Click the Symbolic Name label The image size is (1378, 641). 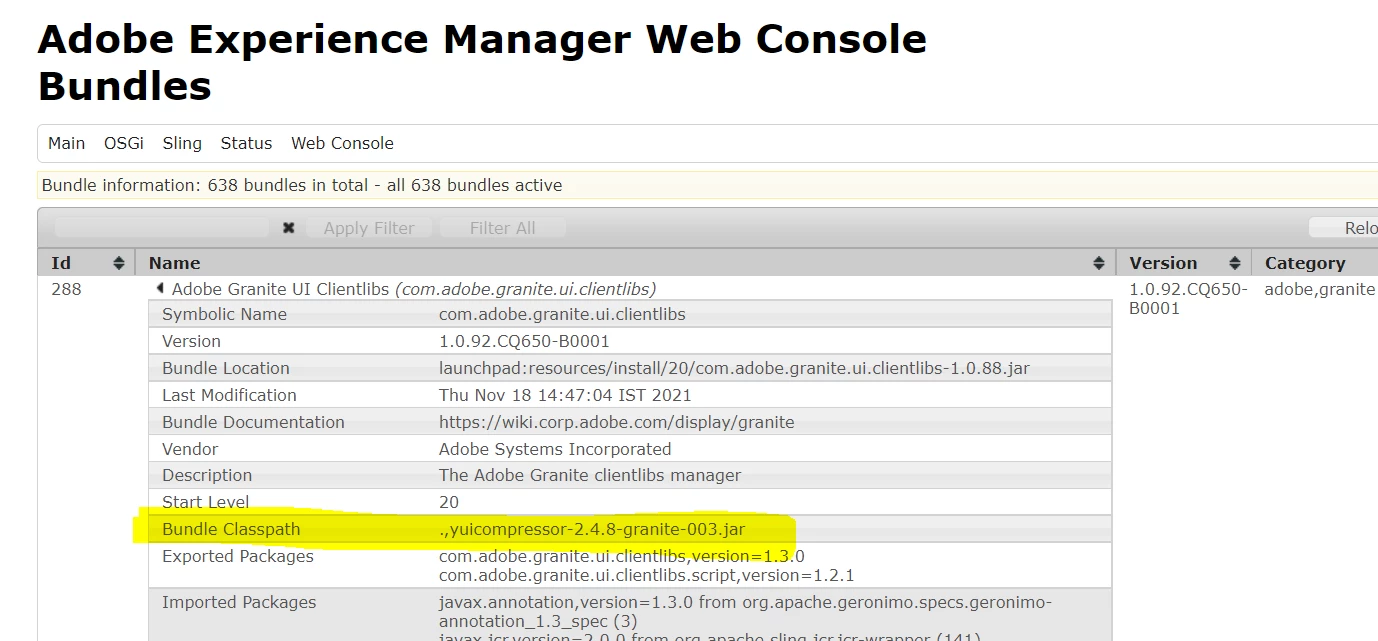(224, 314)
